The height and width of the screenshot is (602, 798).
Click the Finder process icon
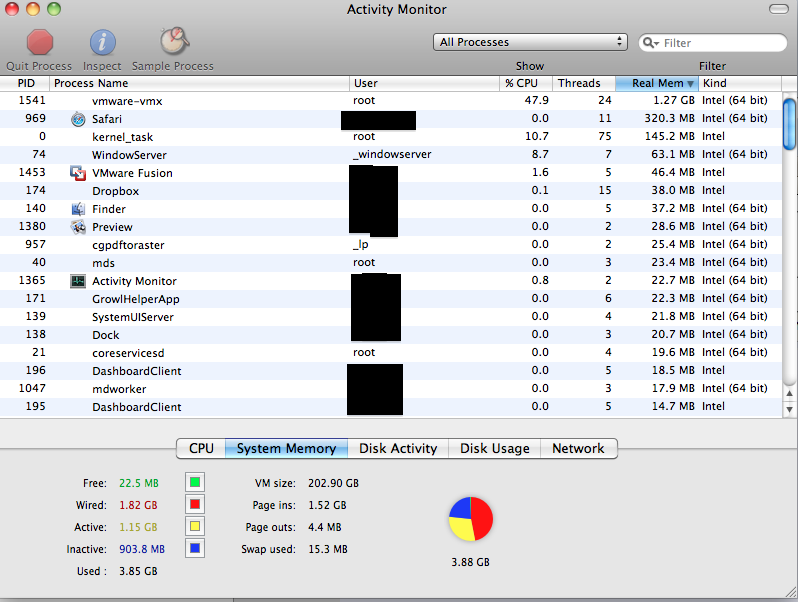tap(78, 209)
